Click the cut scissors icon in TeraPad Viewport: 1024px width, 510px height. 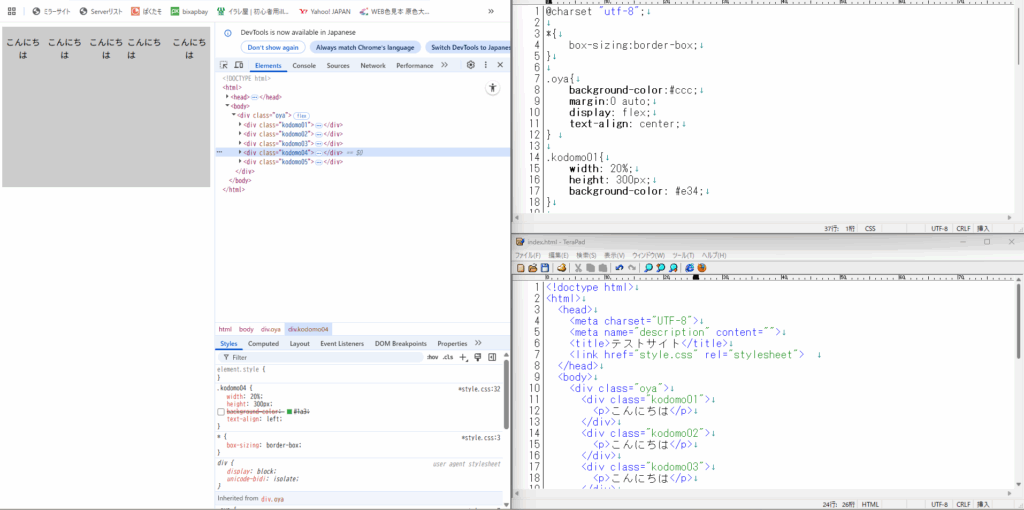click(x=578, y=268)
